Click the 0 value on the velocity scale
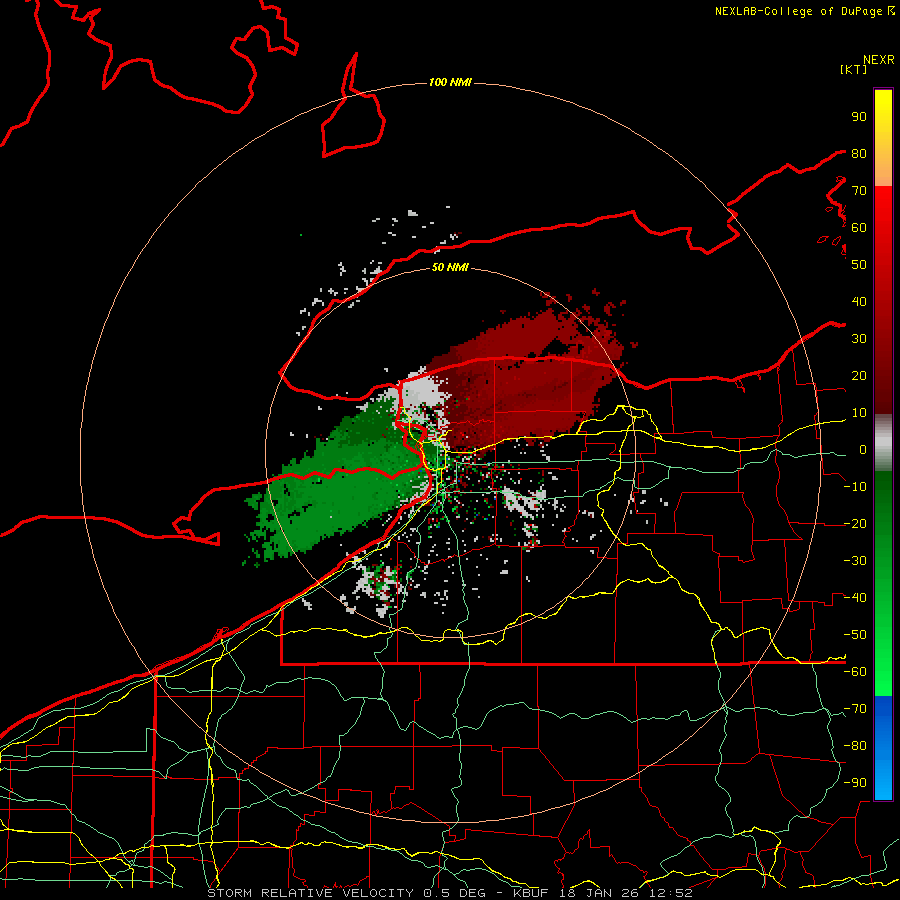The image size is (900, 900). 863,449
